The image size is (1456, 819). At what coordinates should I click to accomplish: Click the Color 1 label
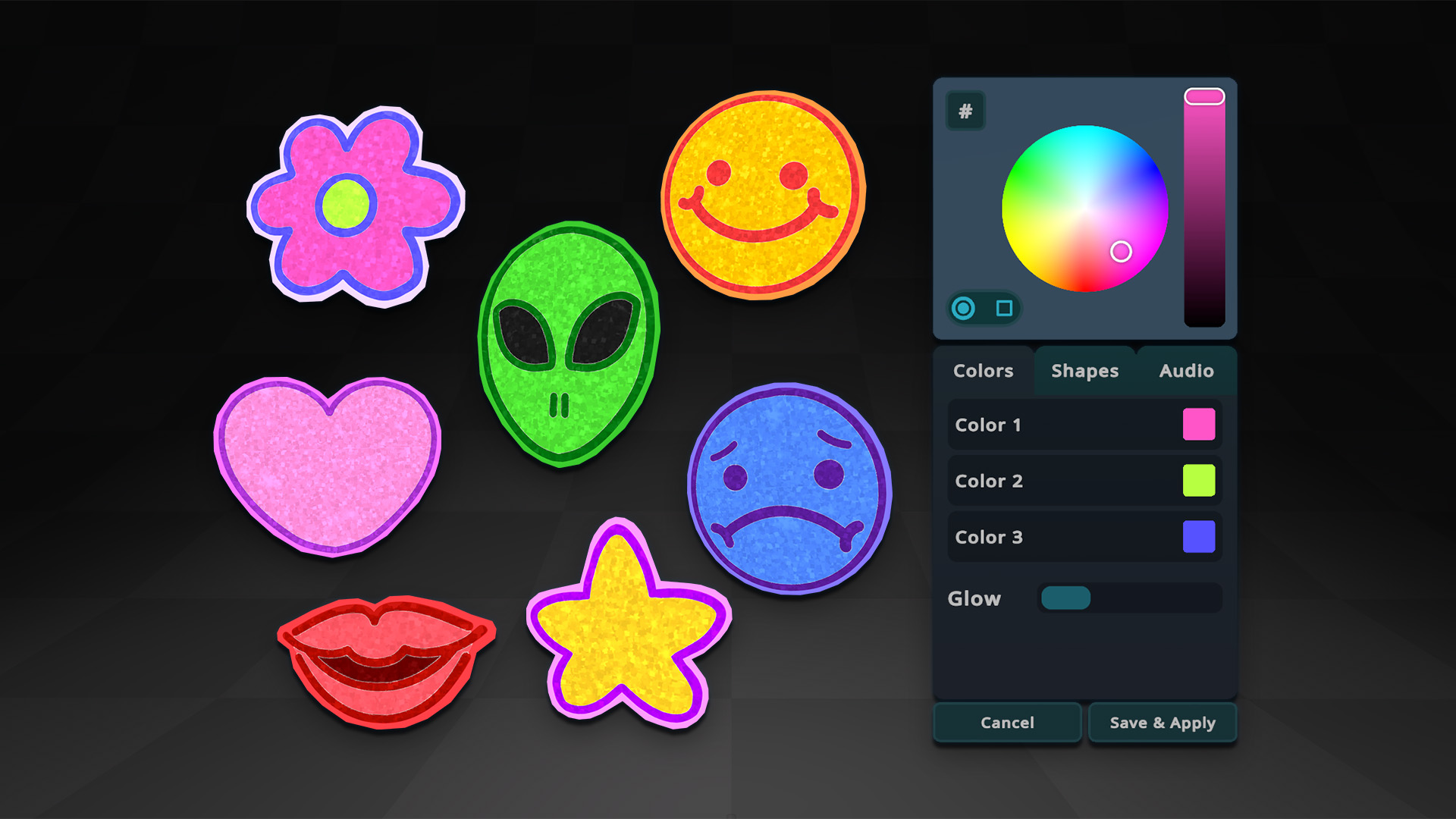[x=987, y=425]
